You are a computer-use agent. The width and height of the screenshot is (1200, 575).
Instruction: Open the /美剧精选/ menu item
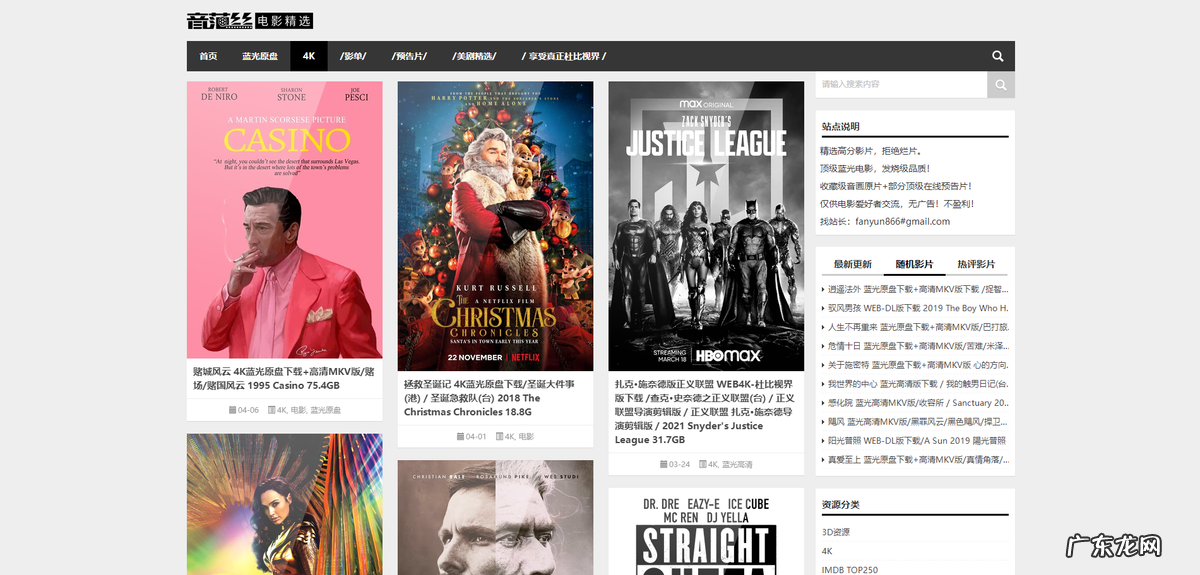474,56
